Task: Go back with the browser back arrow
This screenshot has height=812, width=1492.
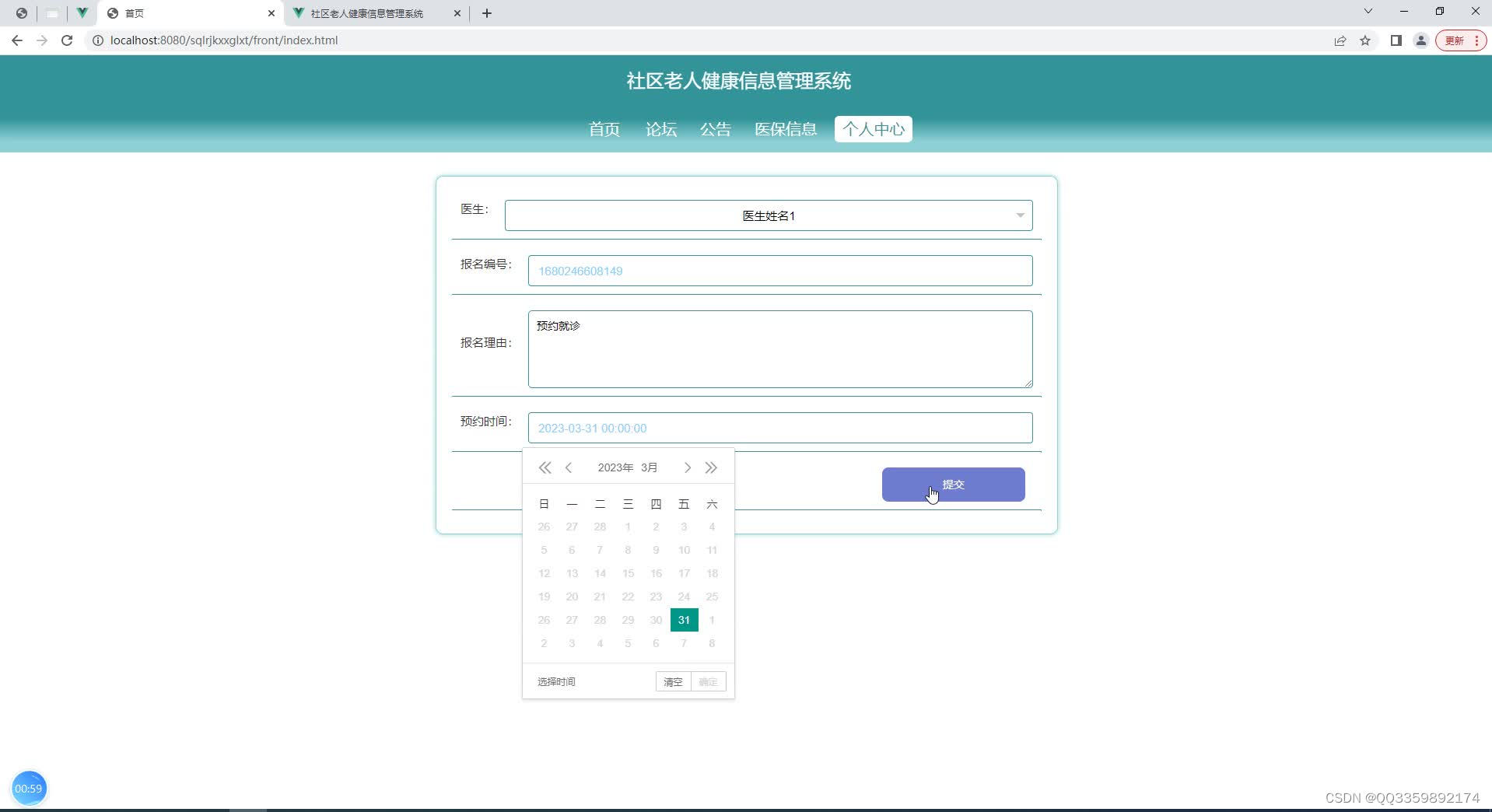Action: (x=17, y=40)
